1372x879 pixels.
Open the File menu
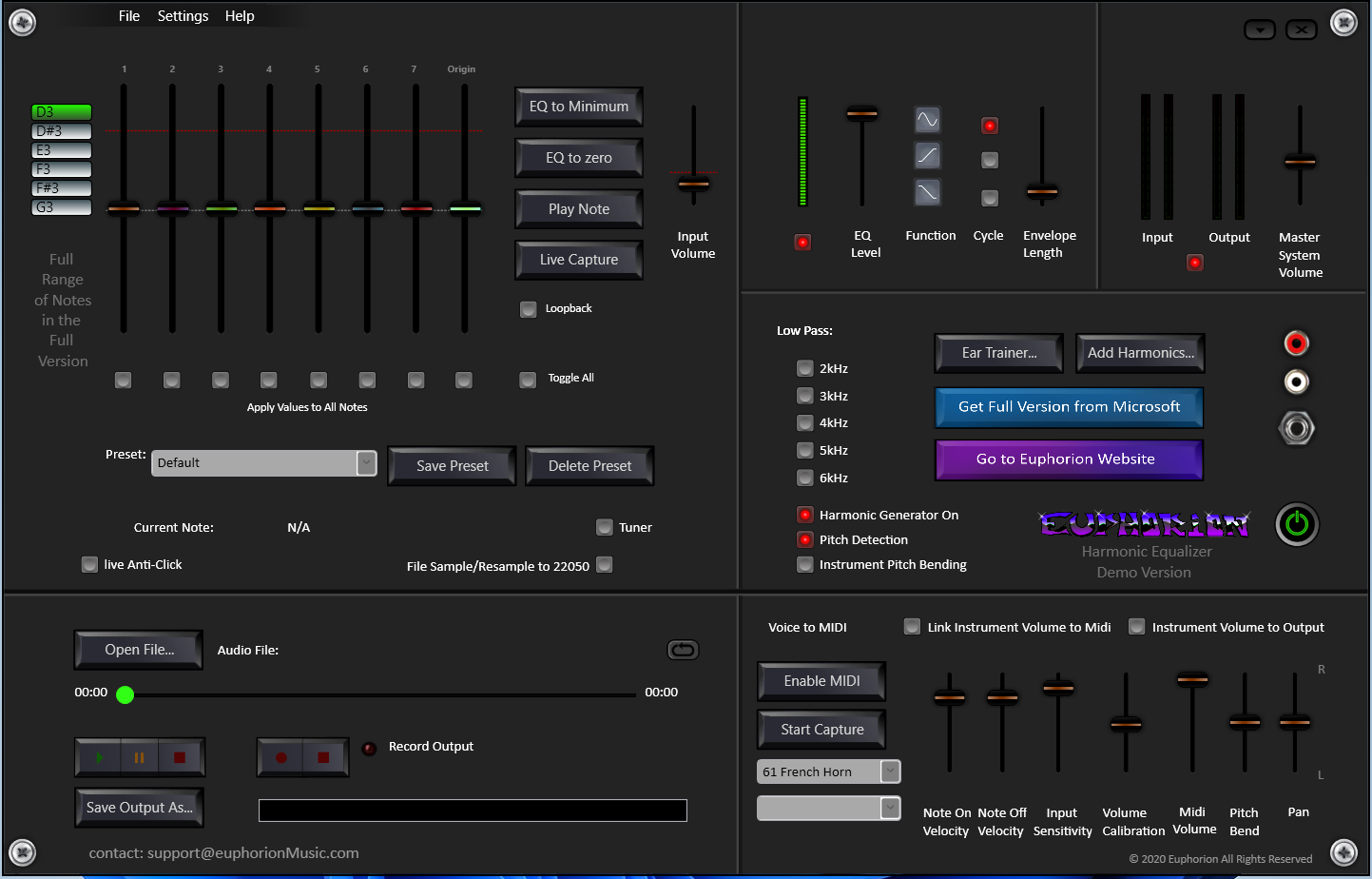point(128,15)
